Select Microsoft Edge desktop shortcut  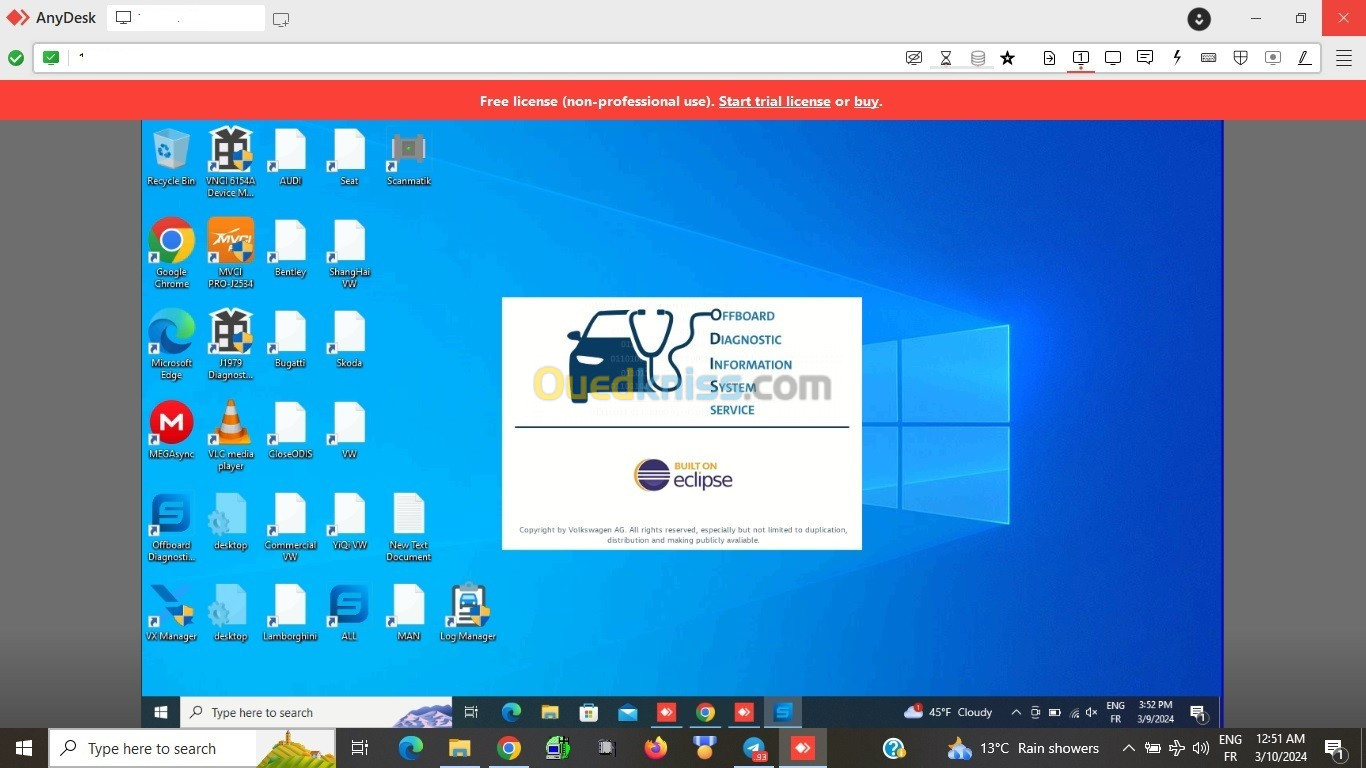(x=171, y=343)
